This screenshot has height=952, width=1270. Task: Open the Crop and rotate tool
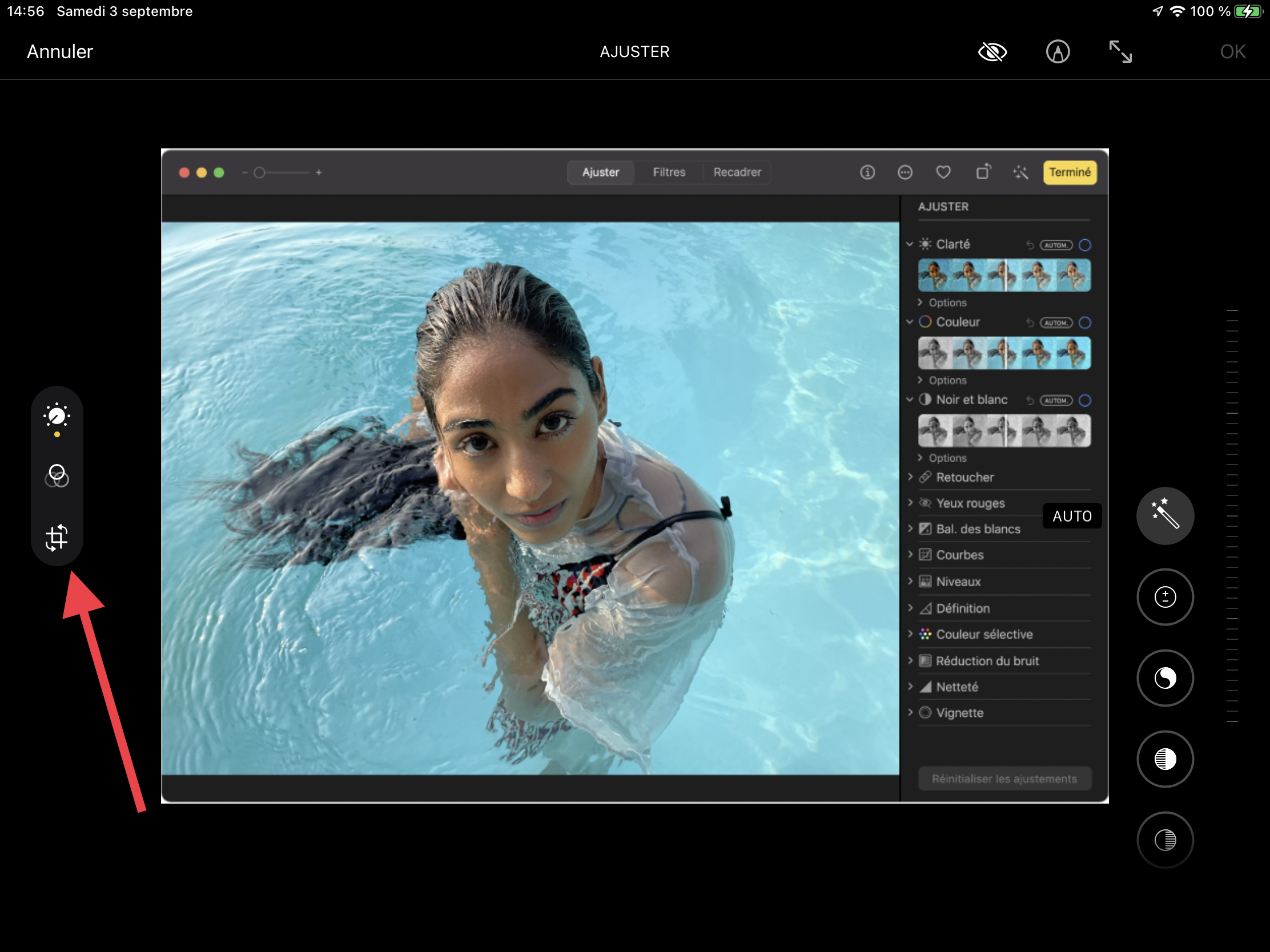(x=57, y=538)
